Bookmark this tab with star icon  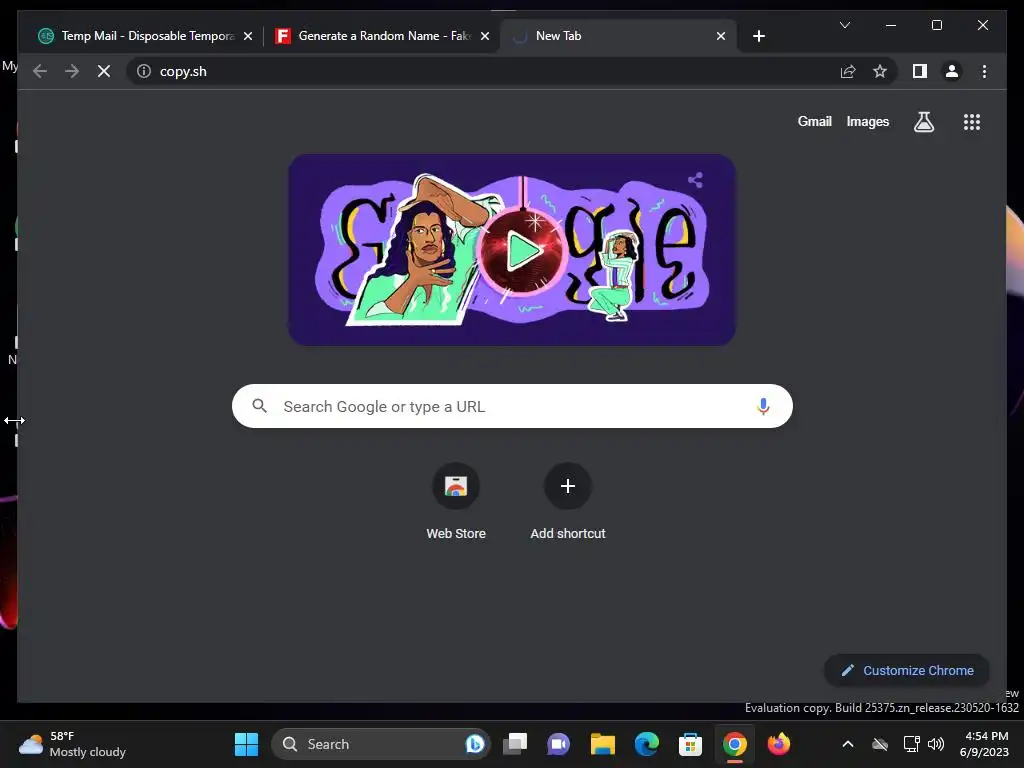pyautogui.click(x=880, y=71)
